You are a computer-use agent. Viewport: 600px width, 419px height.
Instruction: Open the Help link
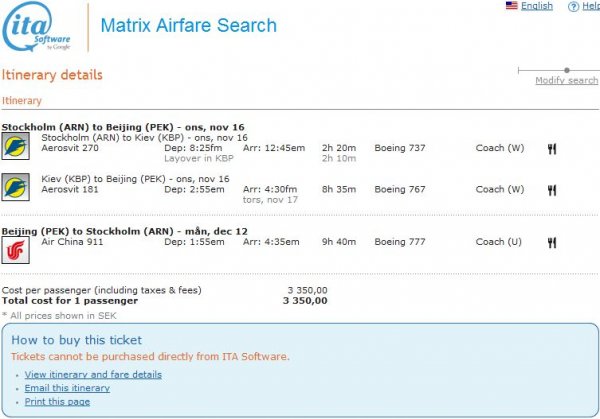point(590,6)
